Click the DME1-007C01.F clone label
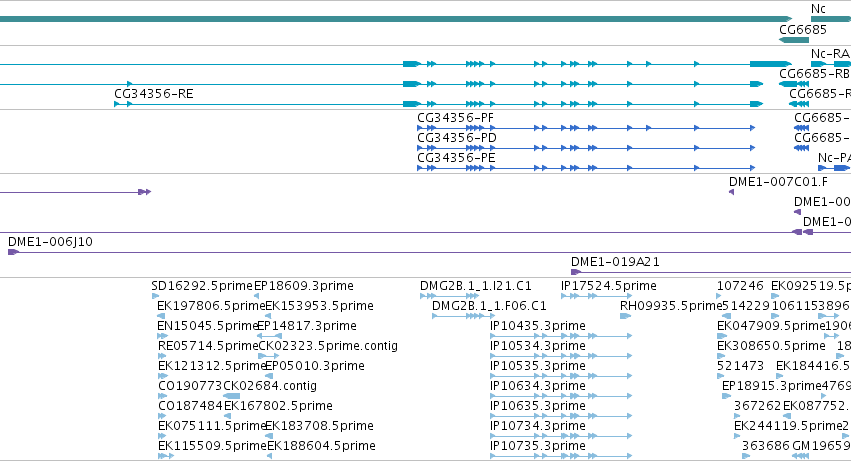The height and width of the screenshot is (461, 851). (x=778, y=182)
